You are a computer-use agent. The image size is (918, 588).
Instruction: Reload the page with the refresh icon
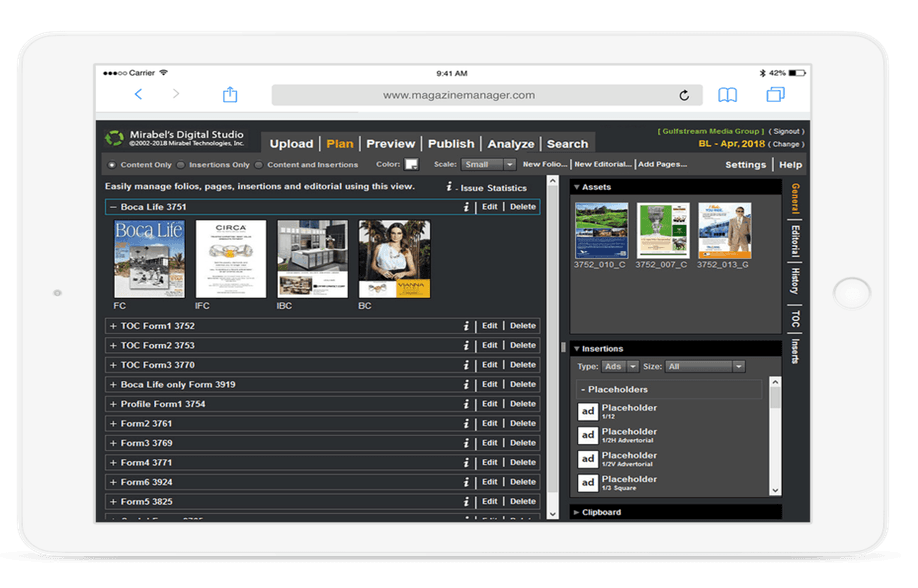click(x=684, y=95)
